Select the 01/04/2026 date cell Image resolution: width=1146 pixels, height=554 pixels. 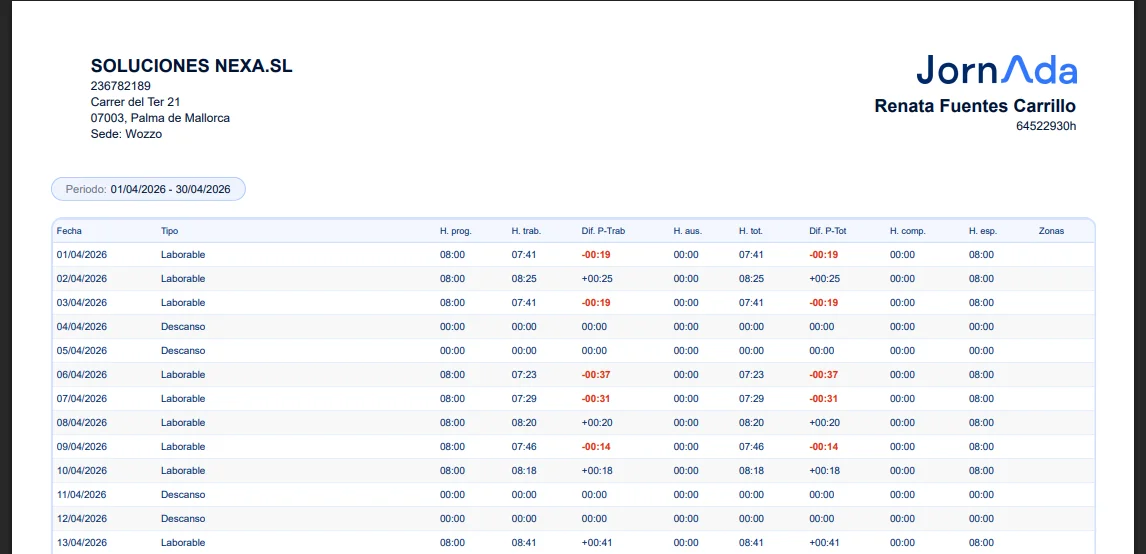click(x=82, y=255)
